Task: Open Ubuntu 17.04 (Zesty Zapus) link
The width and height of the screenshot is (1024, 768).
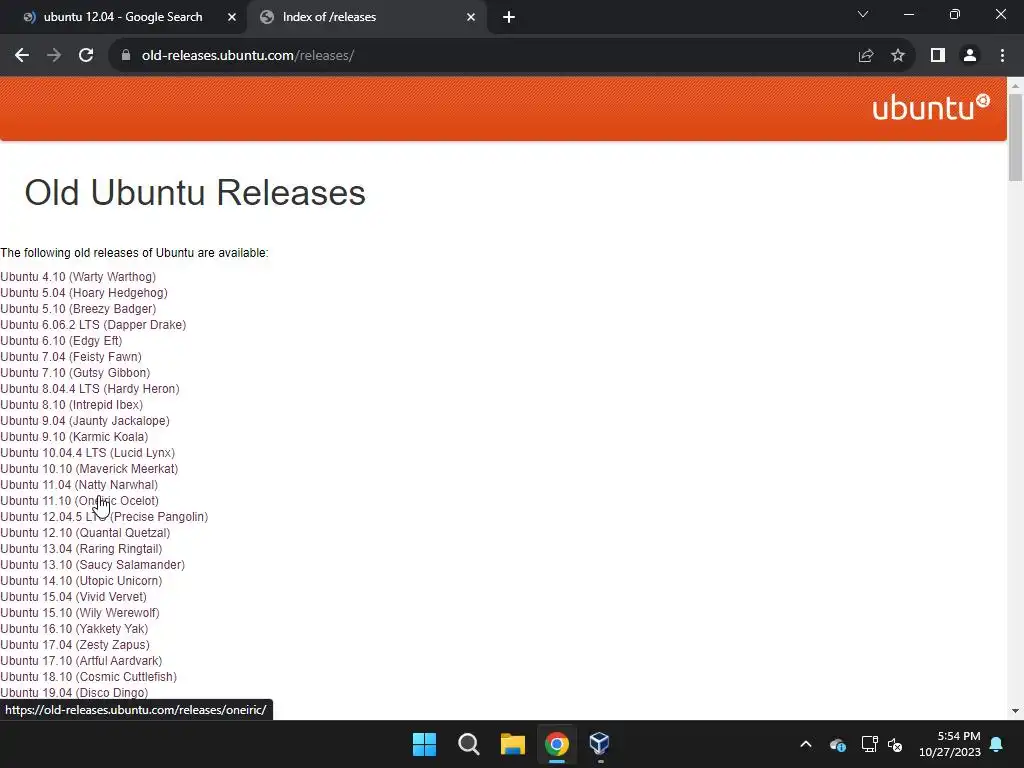Action: [x=75, y=645]
